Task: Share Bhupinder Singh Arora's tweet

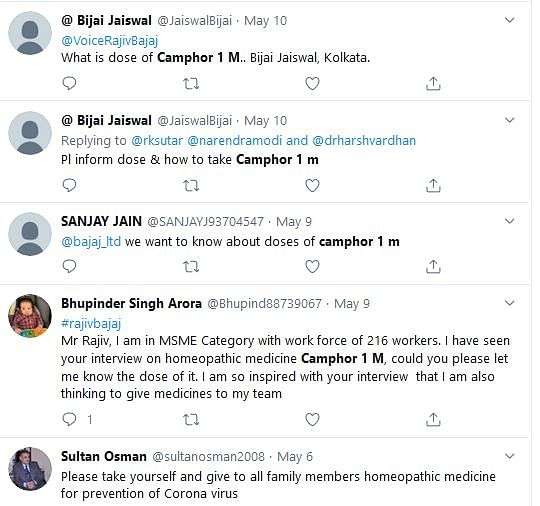Action: coord(433,419)
